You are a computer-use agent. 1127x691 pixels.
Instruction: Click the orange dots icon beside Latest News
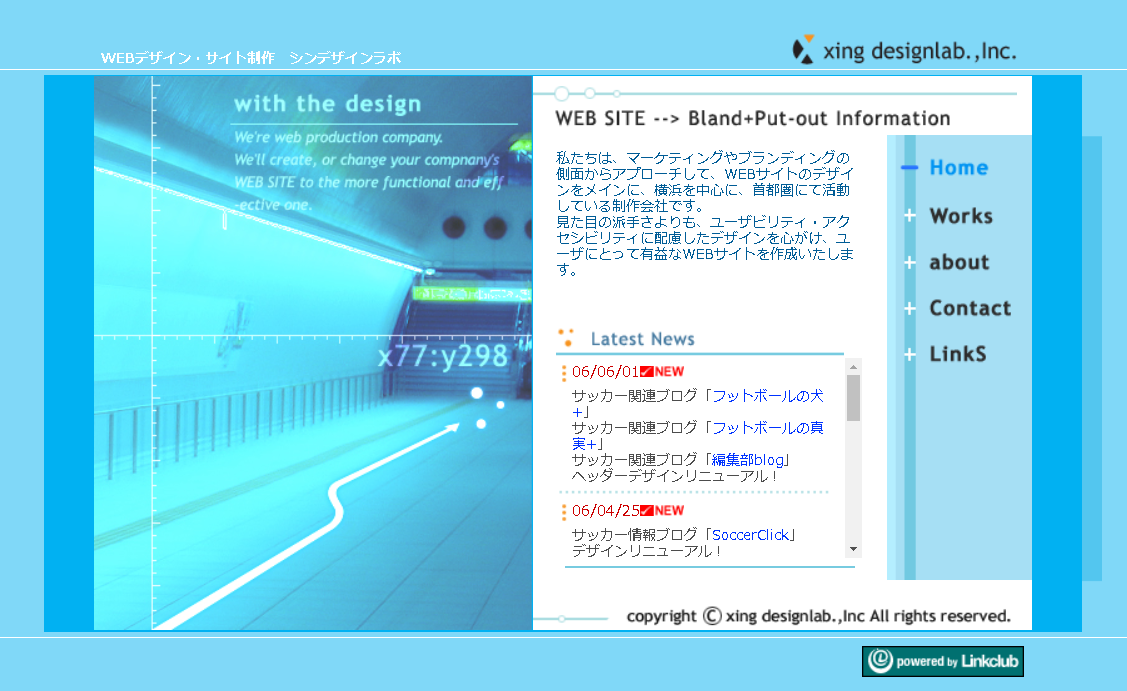pos(566,338)
